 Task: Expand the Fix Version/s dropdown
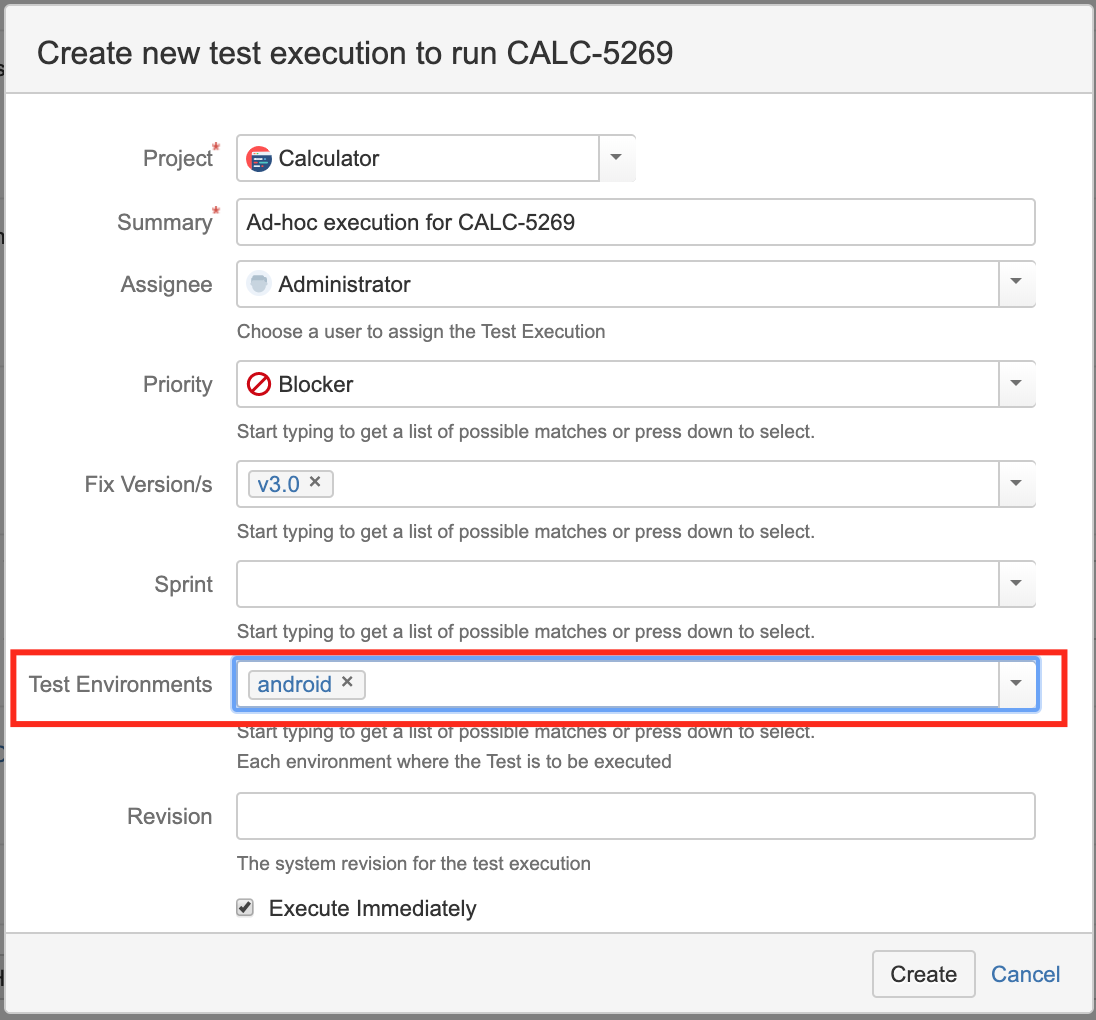1016,483
